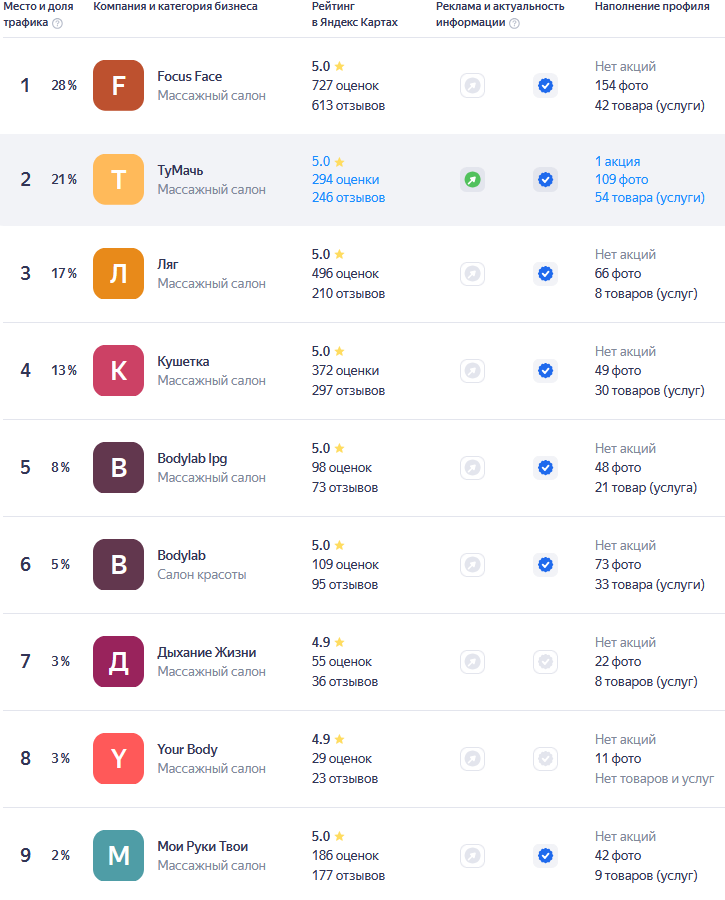Click the teal 'M' Мои Руки Твои logo

click(x=118, y=856)
